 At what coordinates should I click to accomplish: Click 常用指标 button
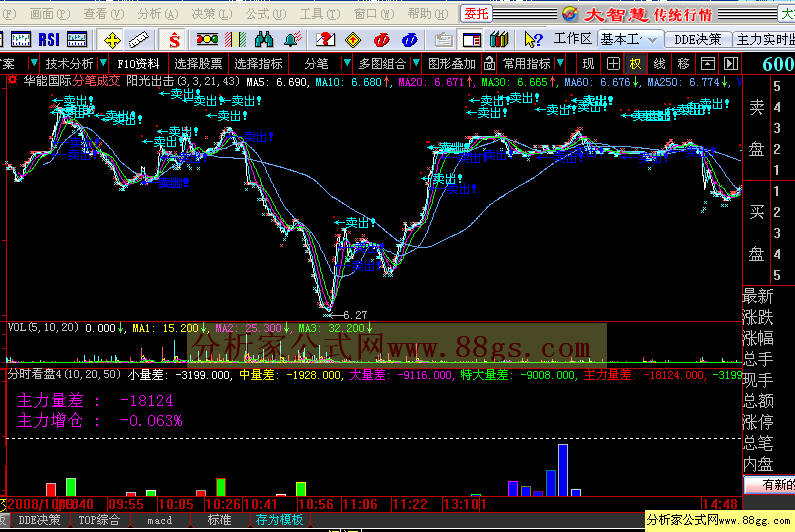pos(527,63)
